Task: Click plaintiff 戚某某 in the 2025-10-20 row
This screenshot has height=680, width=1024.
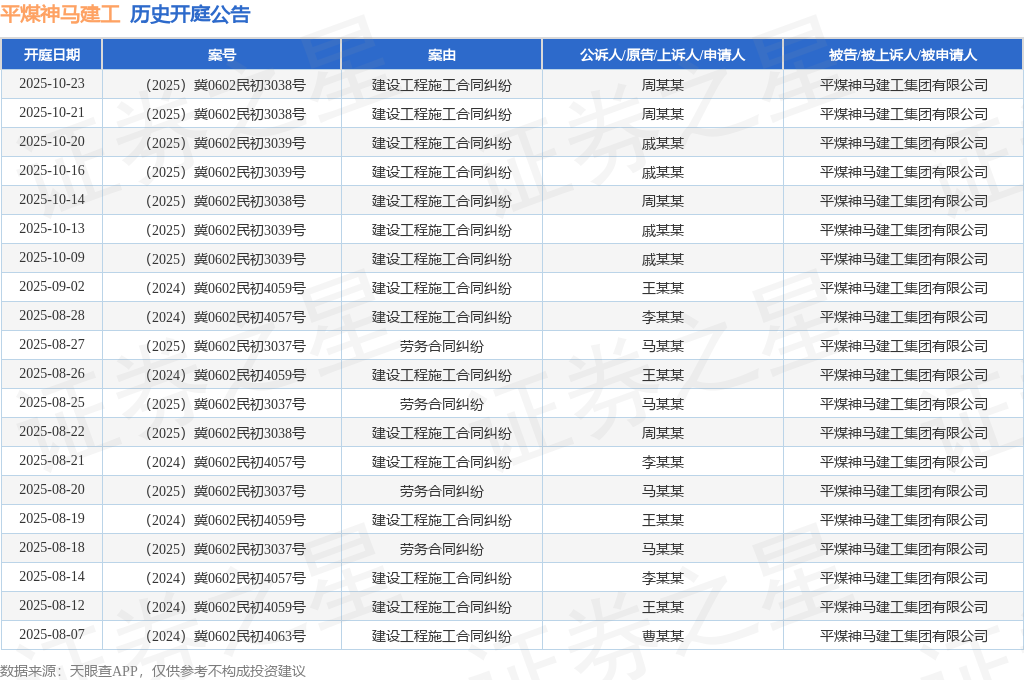Action: pos(662,143)
